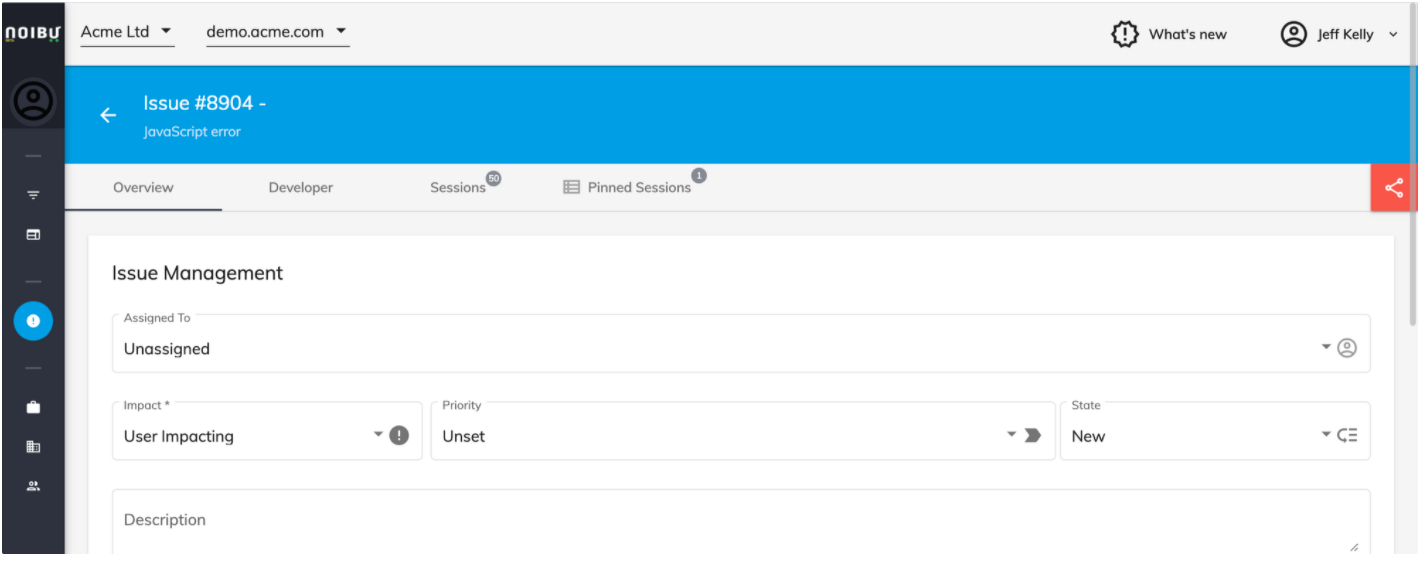Click into the Description text field
This screenshot has height=562, width=1420.
[741, 522]
